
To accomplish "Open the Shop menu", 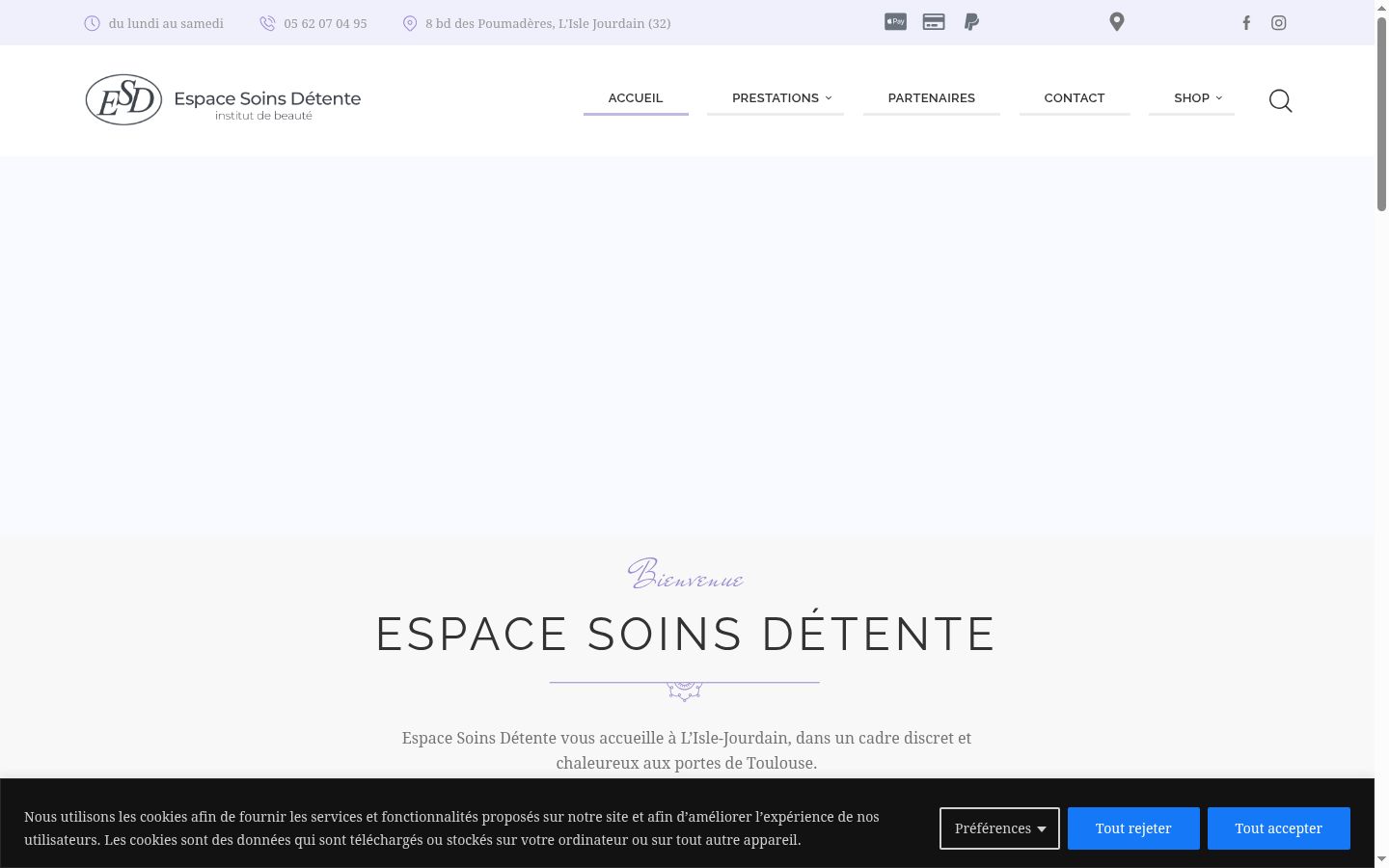I will point(1191,98).
